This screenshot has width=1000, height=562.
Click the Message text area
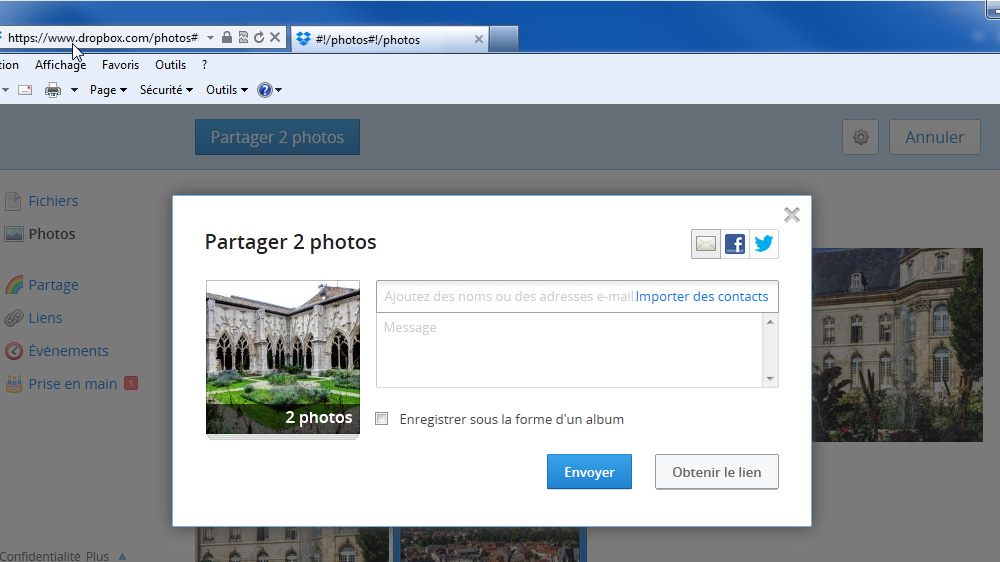click(570, 350)
